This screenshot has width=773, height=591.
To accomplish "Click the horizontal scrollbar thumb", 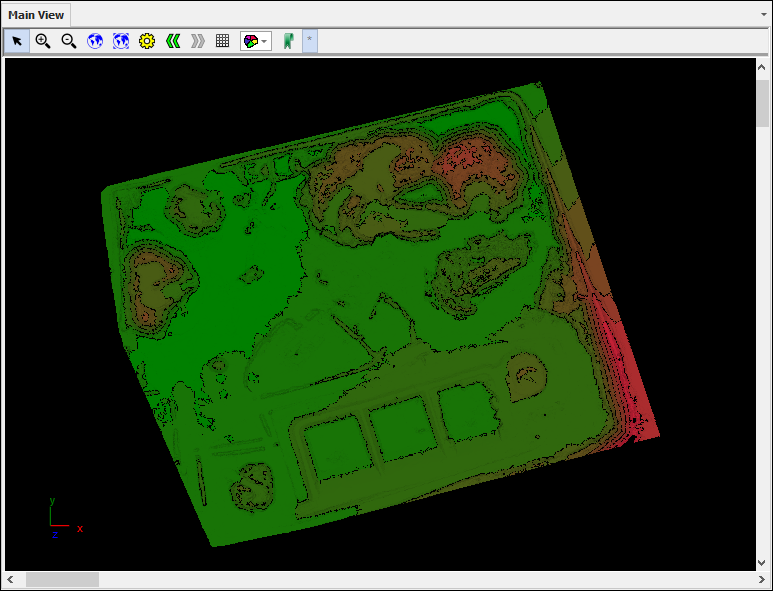I will click(62, 580).
